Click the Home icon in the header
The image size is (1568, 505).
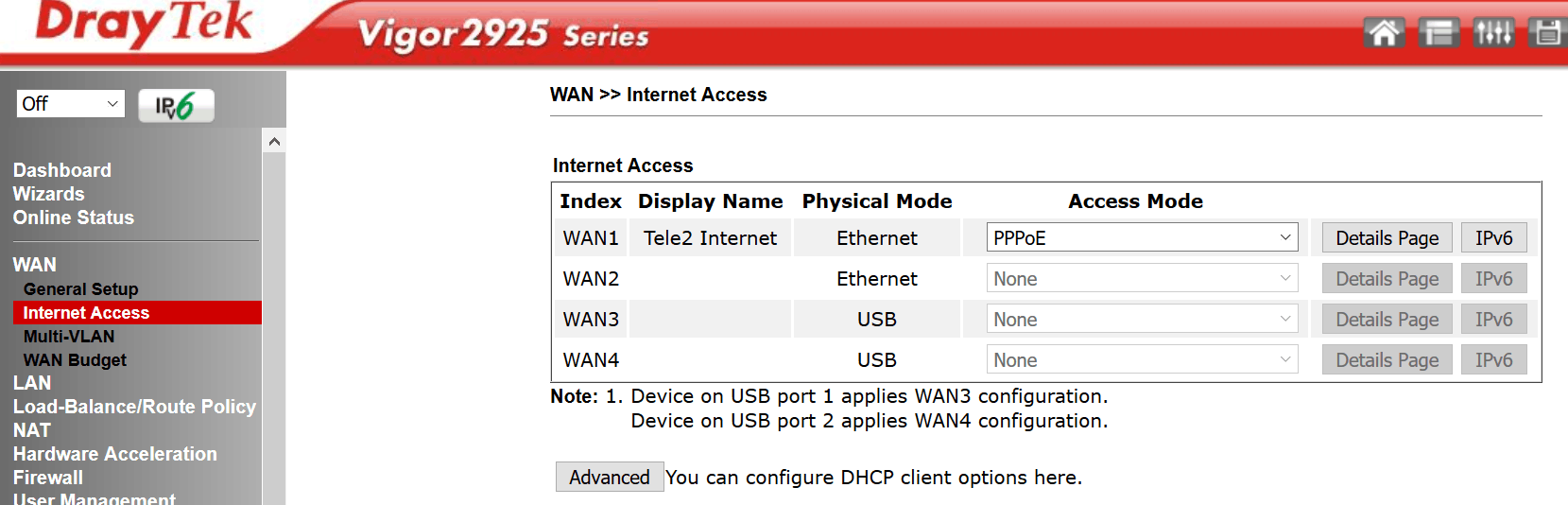(1384, 33)
